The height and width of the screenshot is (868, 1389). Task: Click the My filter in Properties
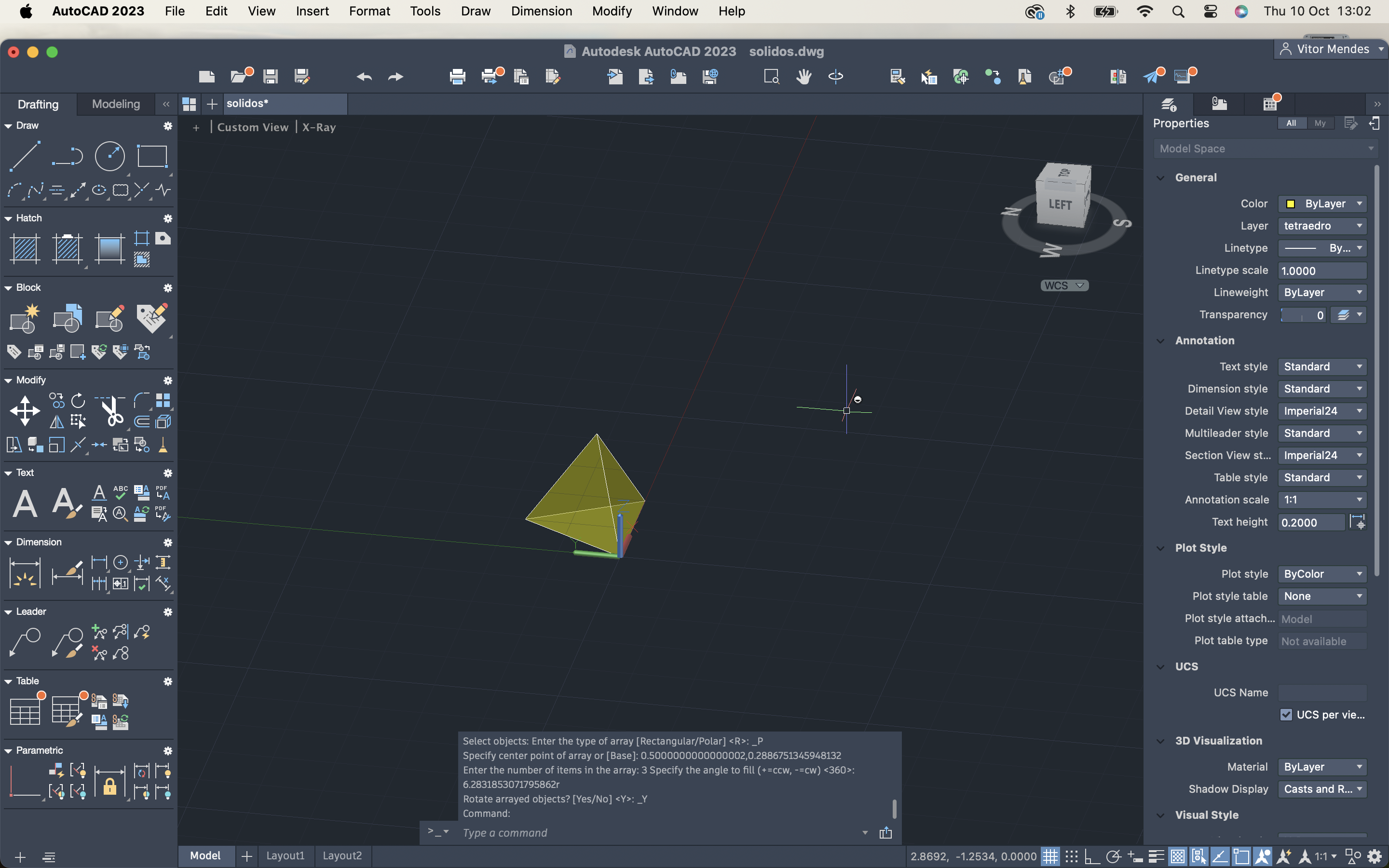coord(1320,123)
